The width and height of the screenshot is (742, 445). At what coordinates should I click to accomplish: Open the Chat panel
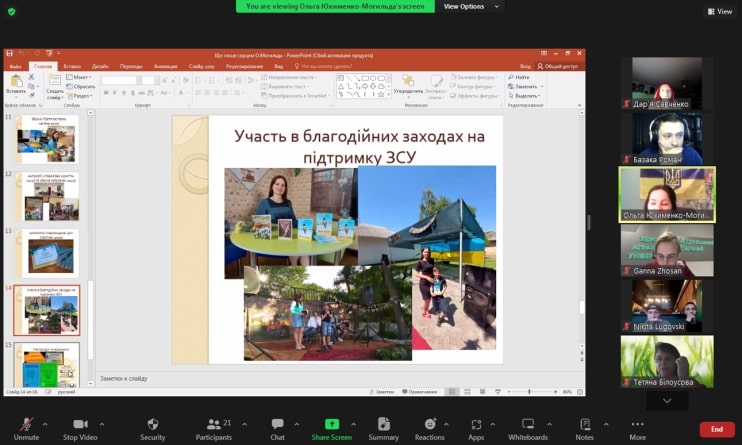click(277, 429)
